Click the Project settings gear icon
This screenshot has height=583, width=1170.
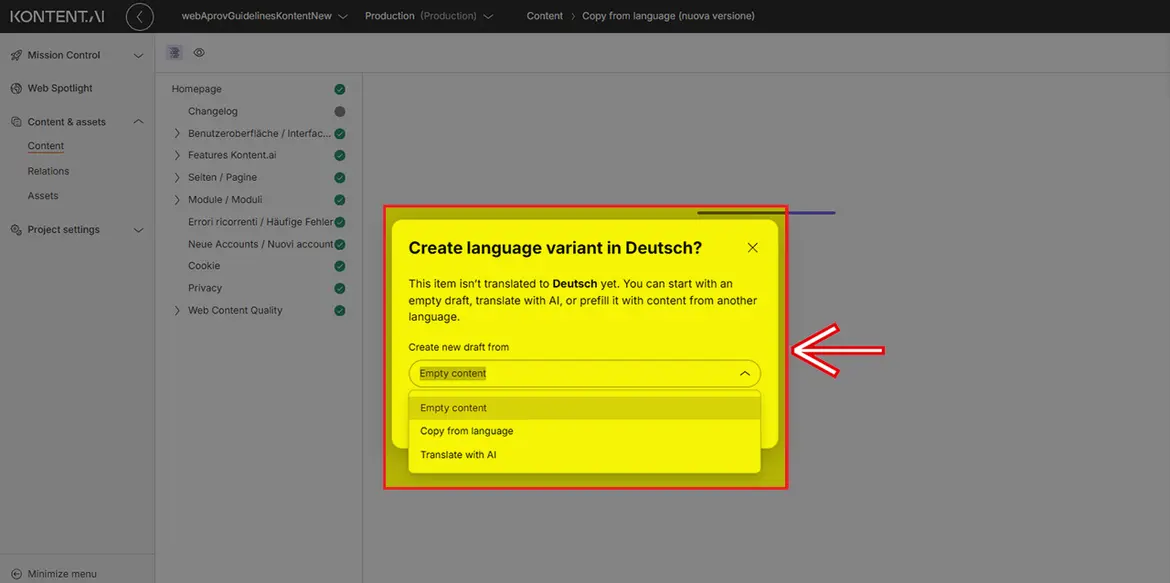pos(16,230)
